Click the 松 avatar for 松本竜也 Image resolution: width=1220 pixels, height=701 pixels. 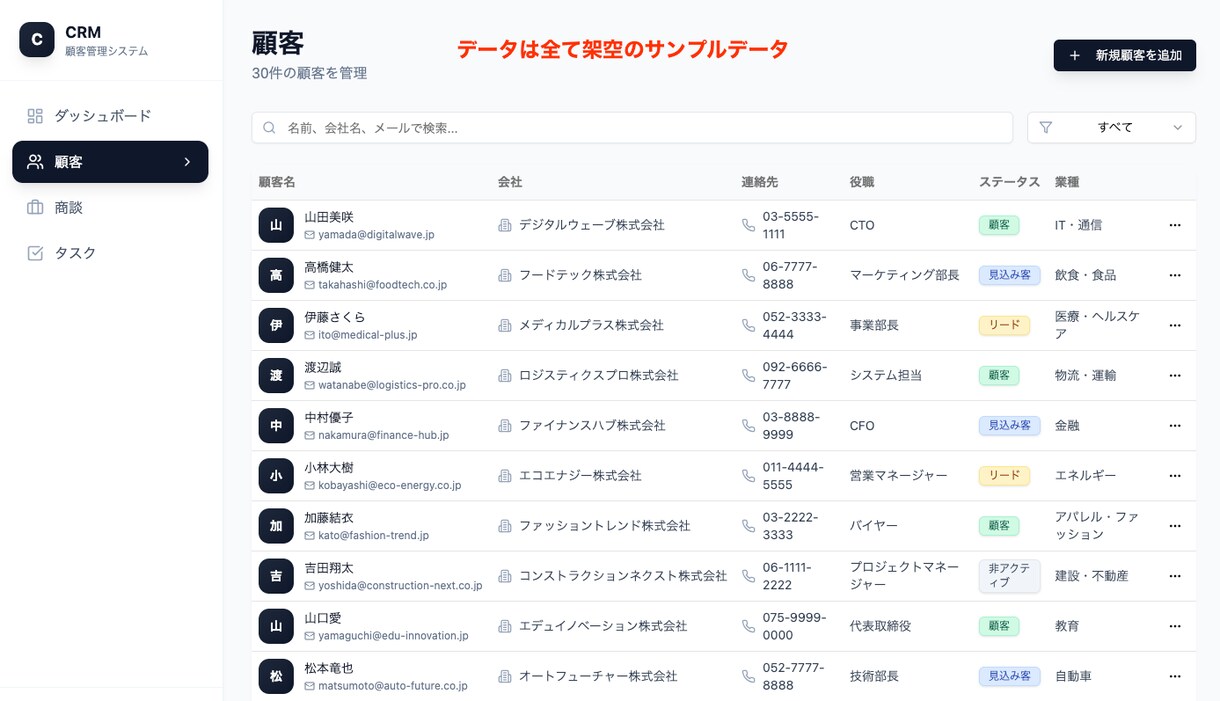(x=276, y=676)
